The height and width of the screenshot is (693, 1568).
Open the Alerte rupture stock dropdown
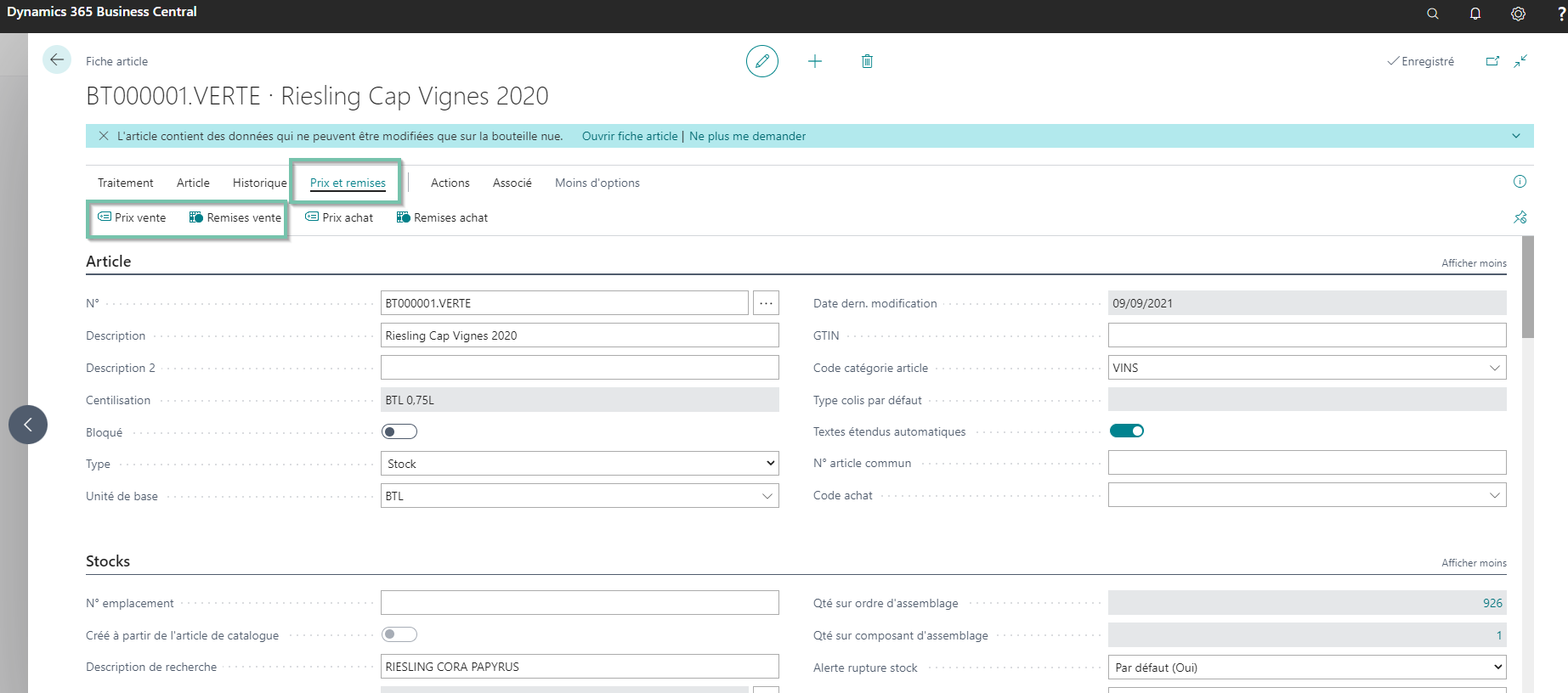[x=1307, y=668]
